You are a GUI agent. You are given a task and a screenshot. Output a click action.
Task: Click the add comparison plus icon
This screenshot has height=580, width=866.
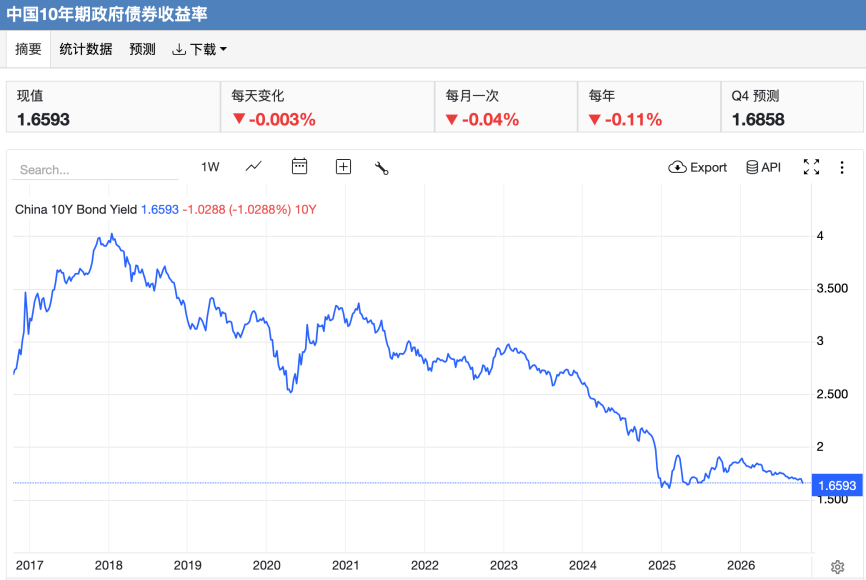pyautogui.click(x=344, y=167)
